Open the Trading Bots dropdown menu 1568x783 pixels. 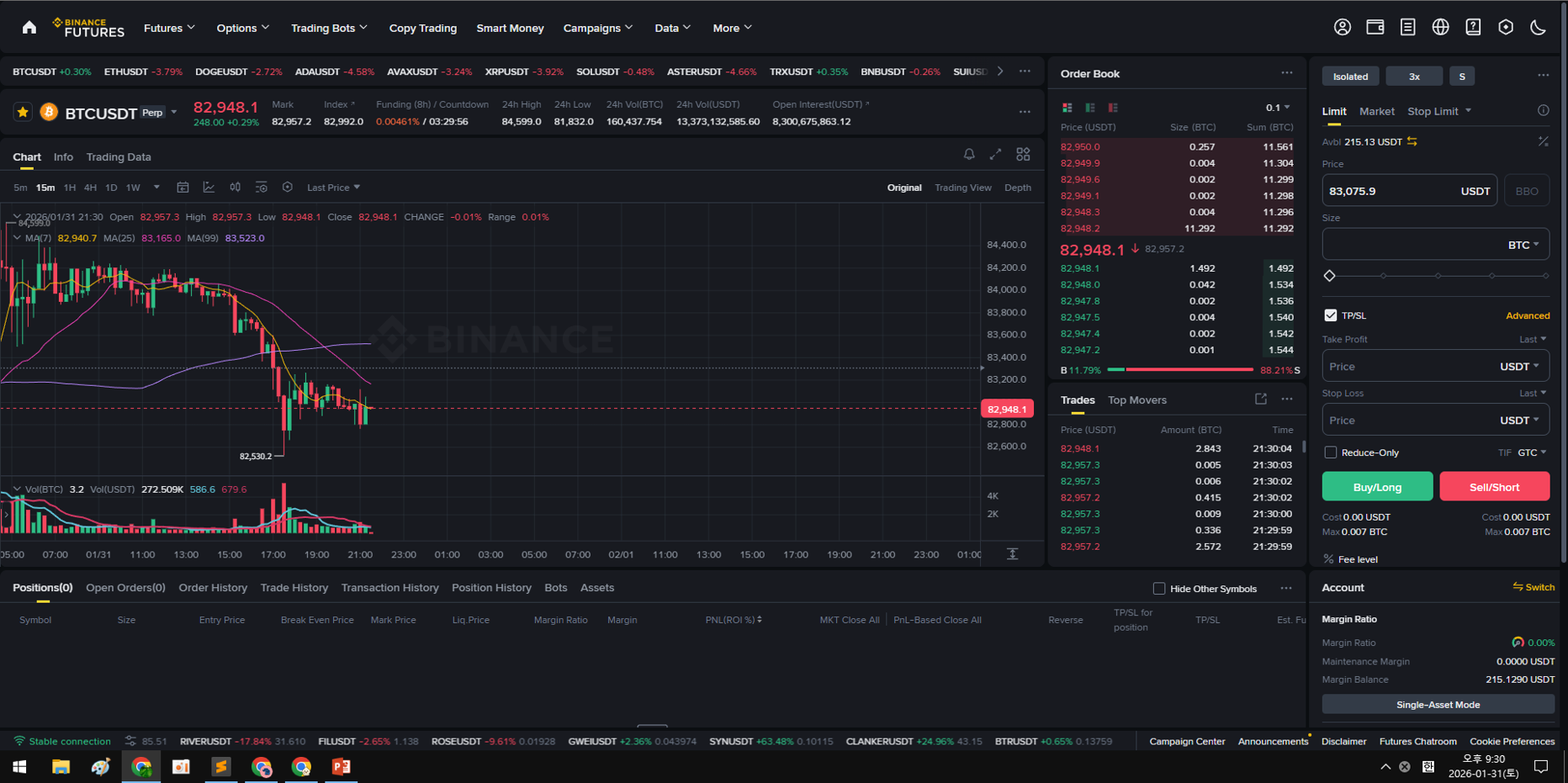pos(329,28)
